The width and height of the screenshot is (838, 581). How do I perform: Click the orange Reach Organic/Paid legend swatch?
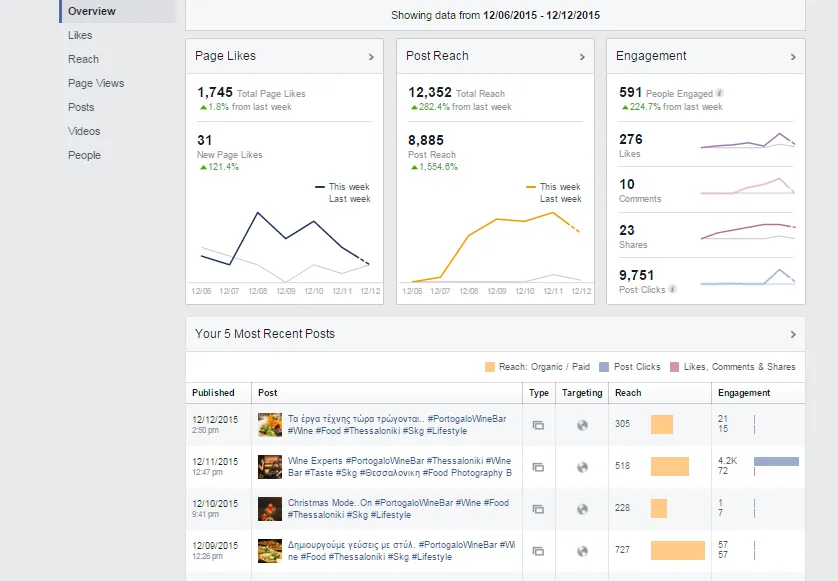[490, 367]
